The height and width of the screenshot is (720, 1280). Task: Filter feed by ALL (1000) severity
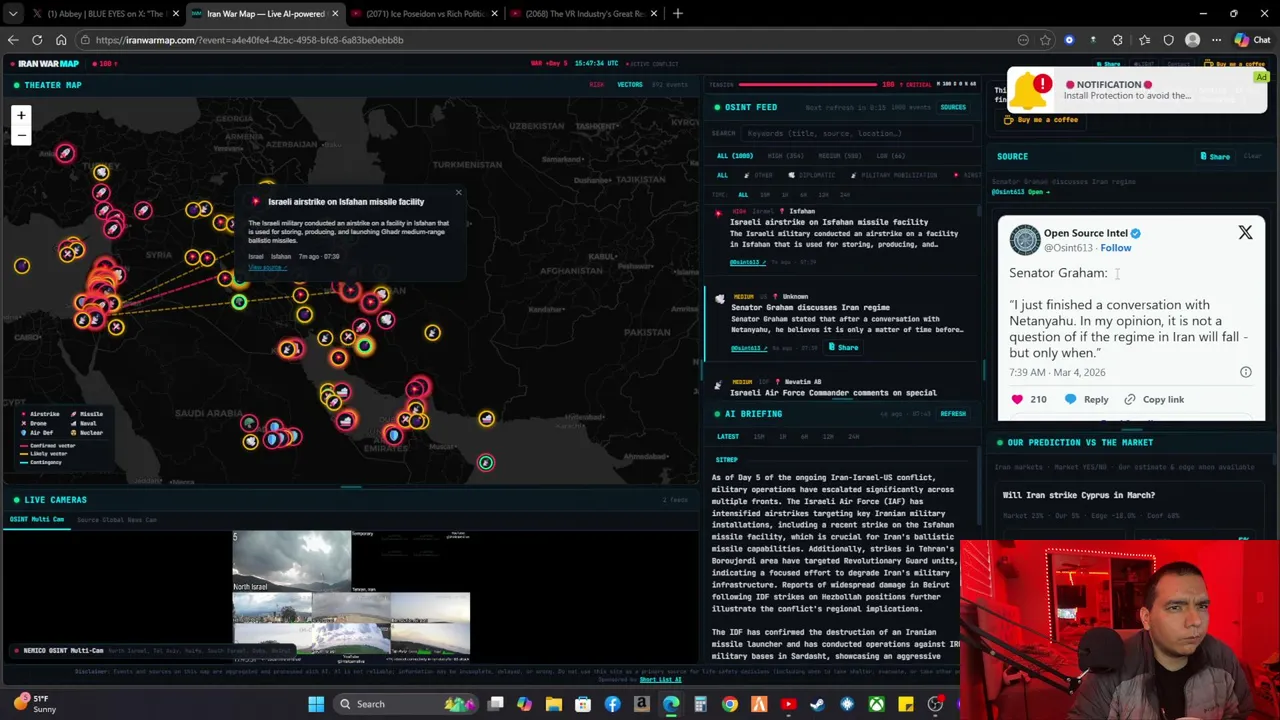tap(735, 156)
